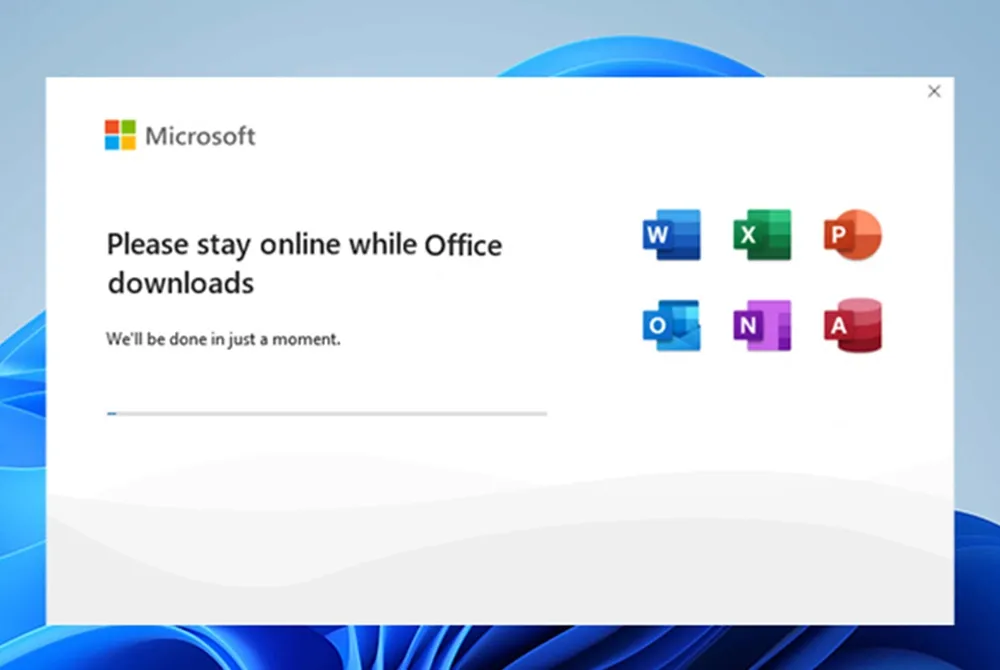Click 'We'll be done in just a moment.' text
The image size is (1000, 670).
click(x=223, y=339)
